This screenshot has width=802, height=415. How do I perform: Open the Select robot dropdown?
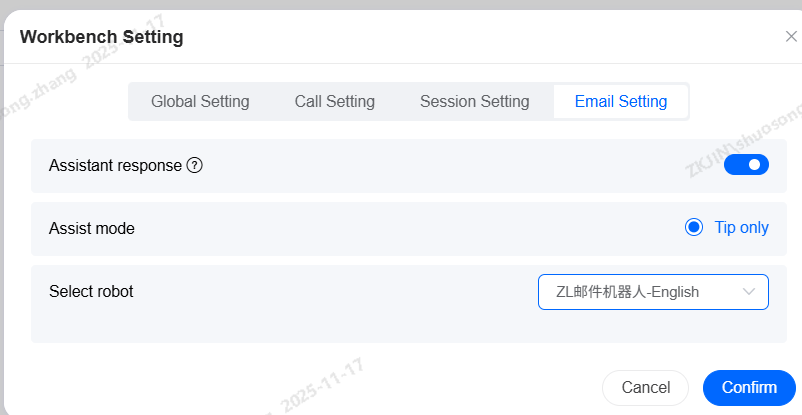tap(640, 292)
